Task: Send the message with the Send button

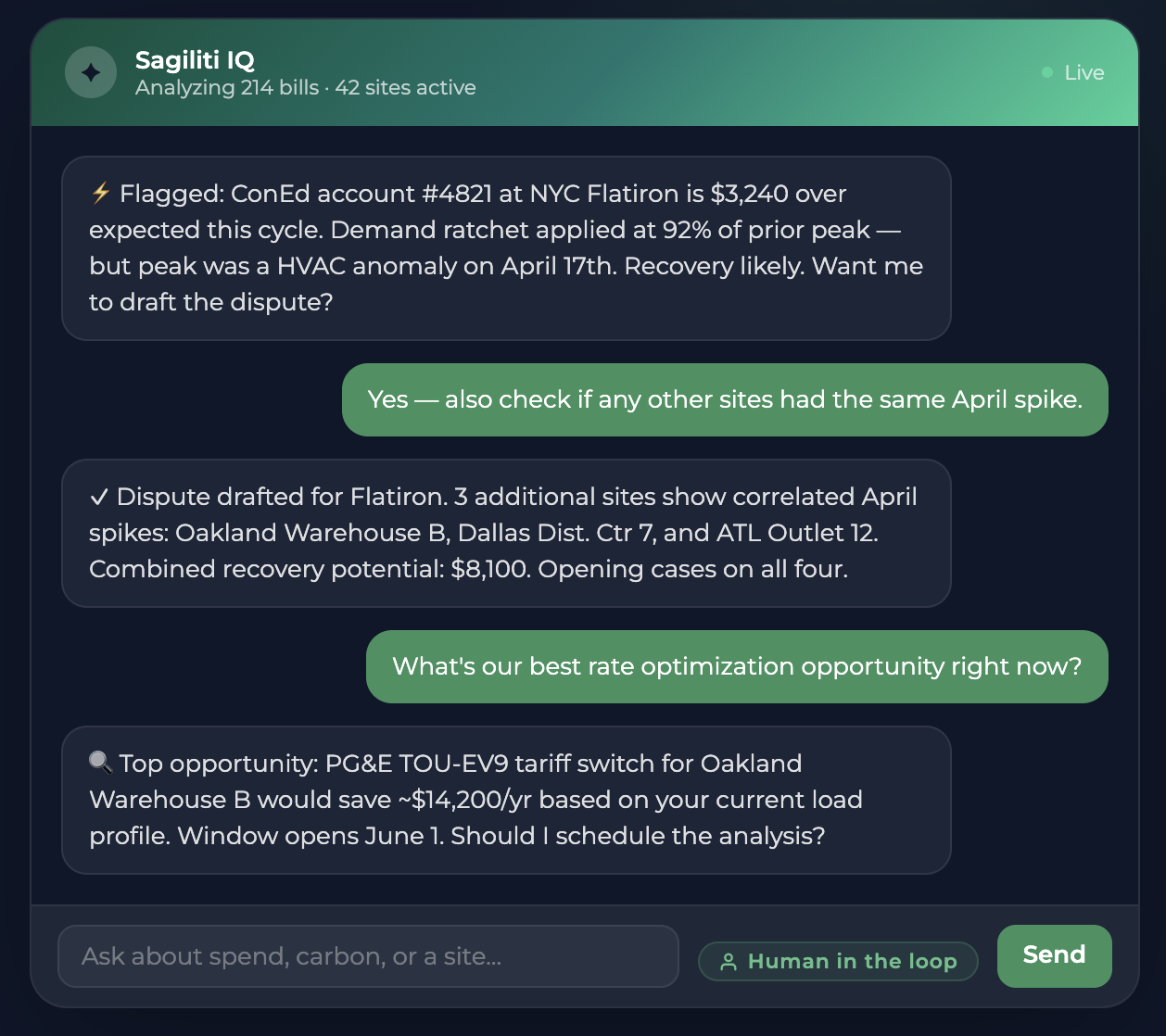Action: pyautogui.click(x=1054, y=955)
